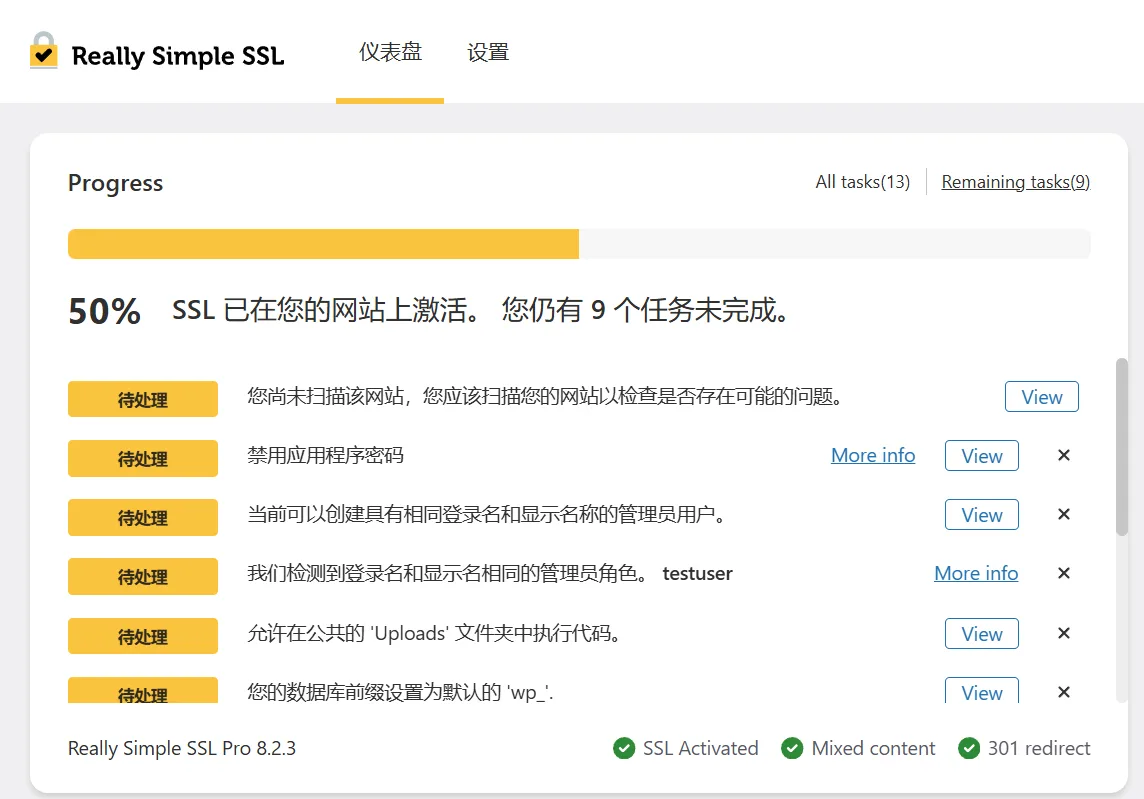
Task: Dismiss the testuser admin role task
Action: click(1064, 574)
